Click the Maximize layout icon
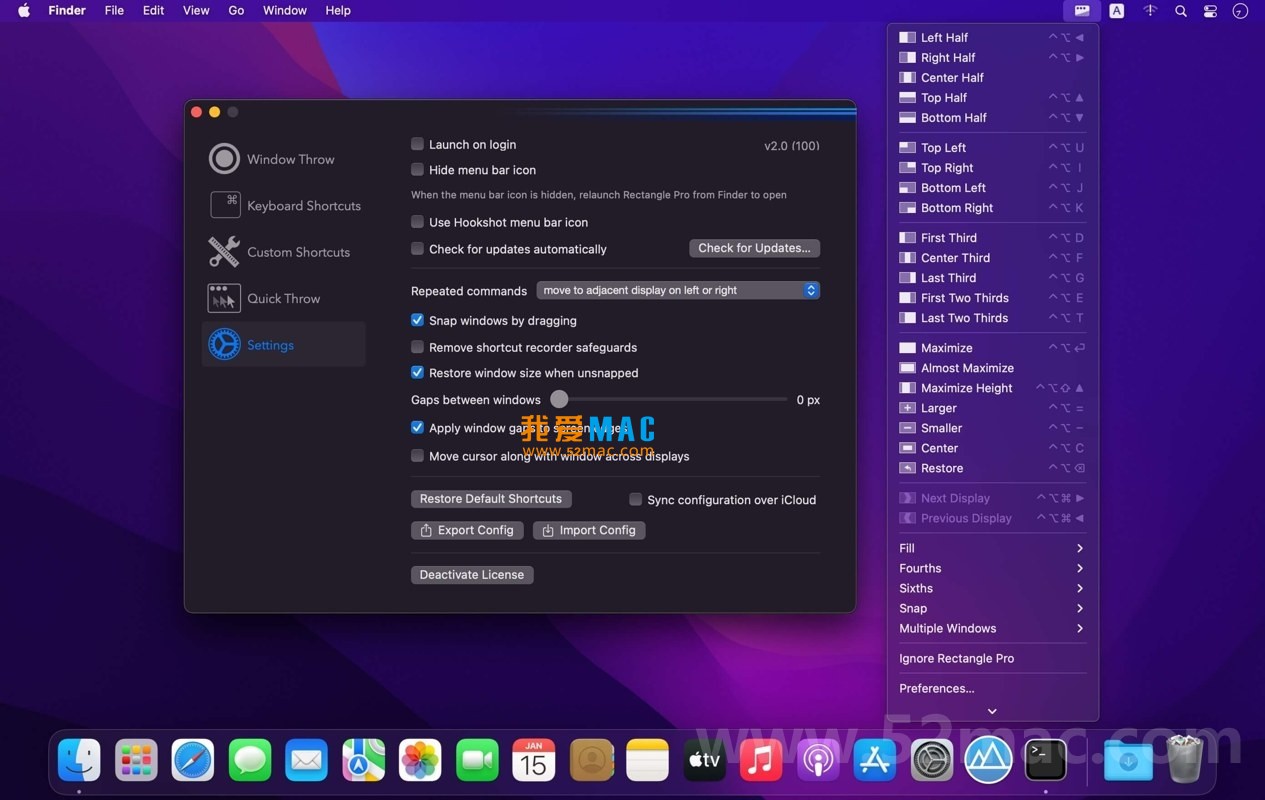 coord(907,348)
